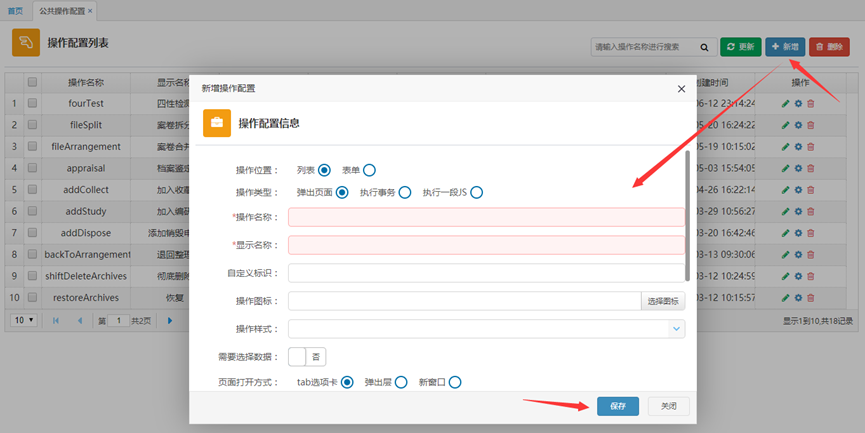The width and height of the screenshot is (865, 433).
Task: Click the dialog's vertical scrollbar
Action: [687, 215]
